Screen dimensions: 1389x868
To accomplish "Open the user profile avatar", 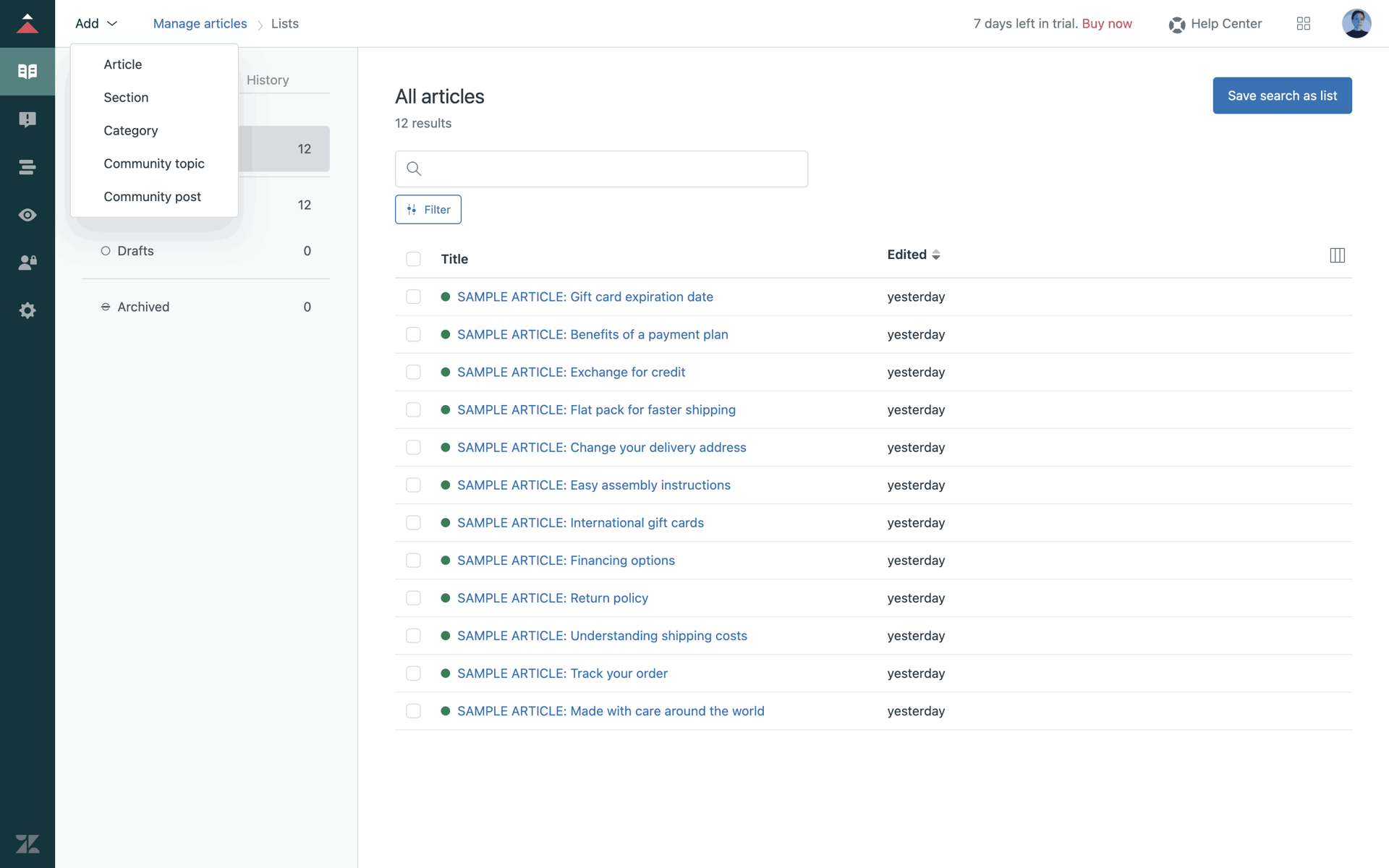I will [1356, 23].
